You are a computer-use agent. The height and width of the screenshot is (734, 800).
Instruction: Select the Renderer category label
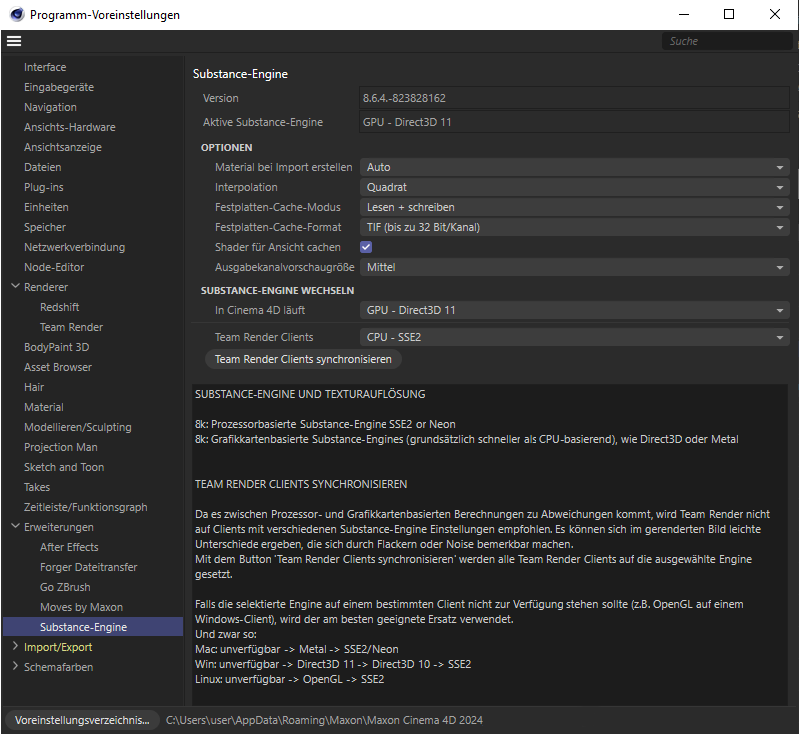[x=46, y=287]
